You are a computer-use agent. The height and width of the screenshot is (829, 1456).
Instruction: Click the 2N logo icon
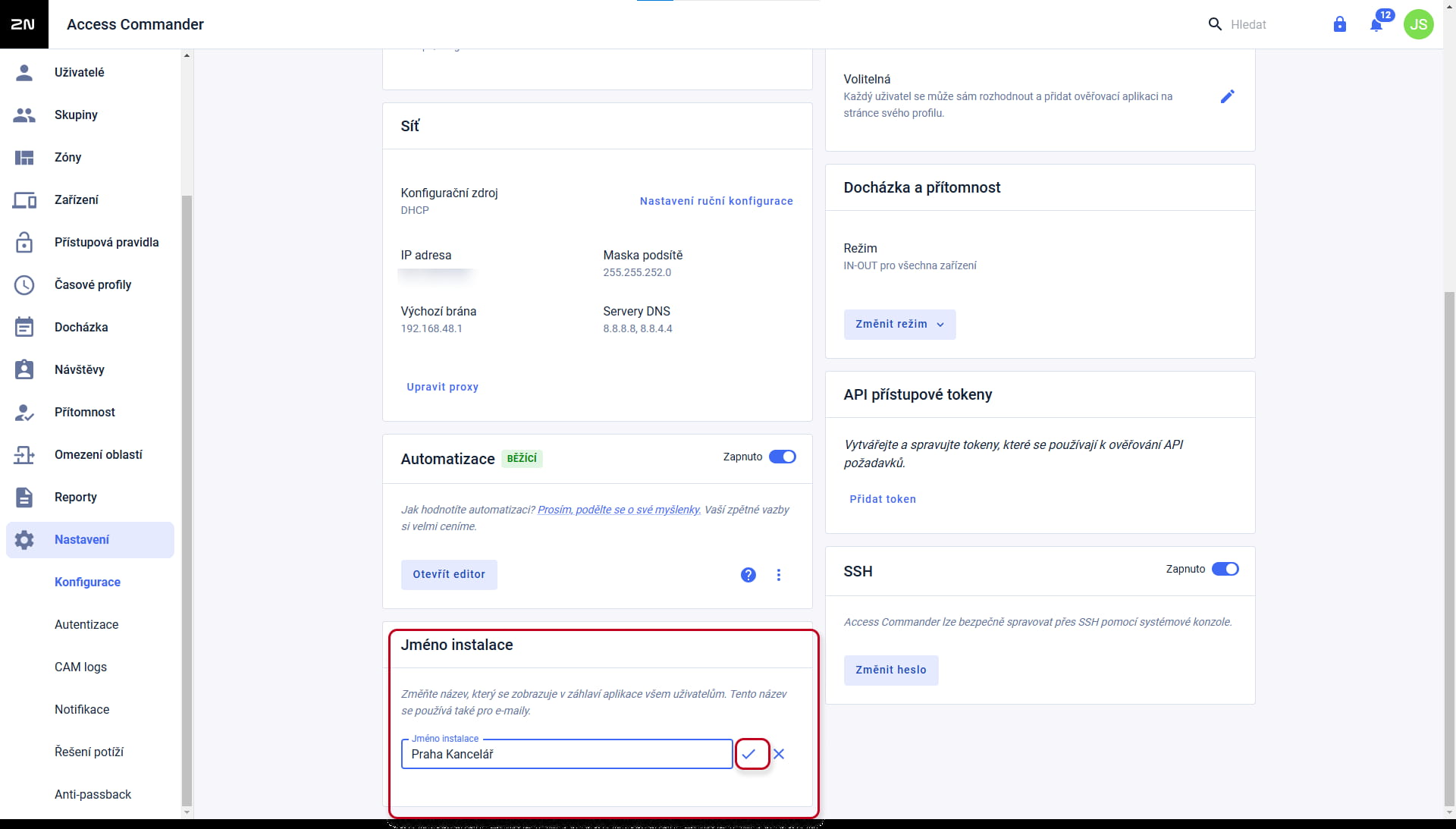coord(24,24)
